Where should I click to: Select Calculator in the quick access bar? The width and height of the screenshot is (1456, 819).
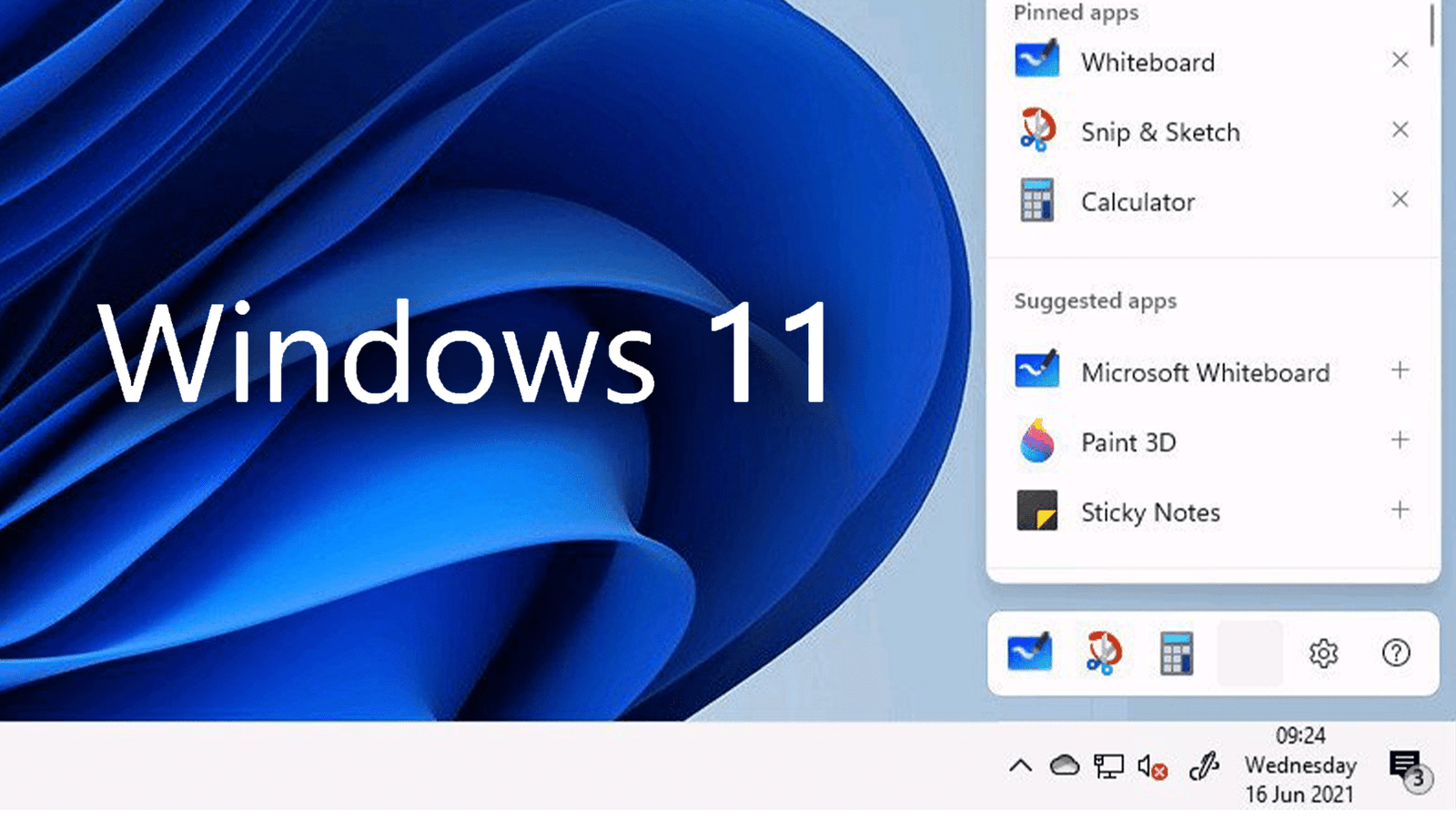pyautogui.click(x=1175, y=653)
